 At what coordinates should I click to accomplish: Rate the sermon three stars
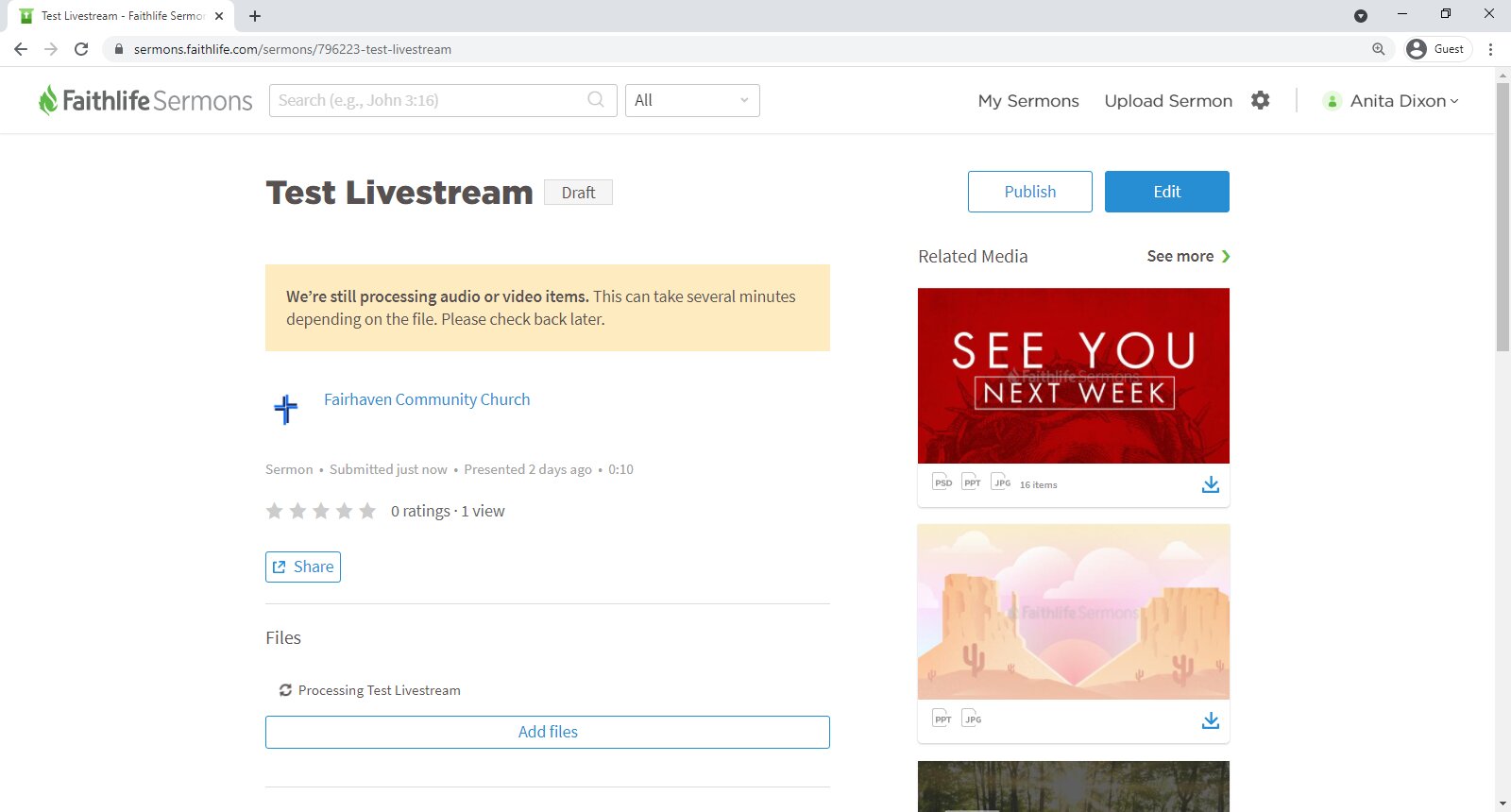(x=321, y=511)
